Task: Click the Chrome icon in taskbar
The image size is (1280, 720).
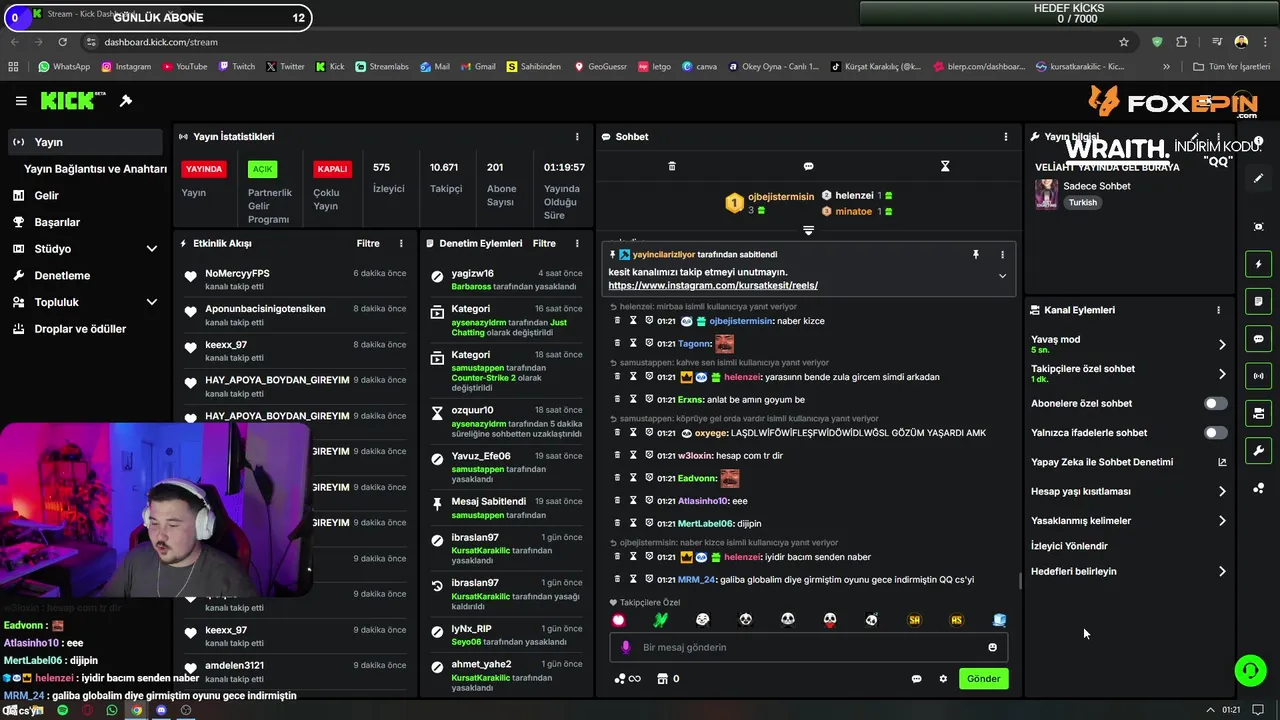Action: [x=137, y=710]
